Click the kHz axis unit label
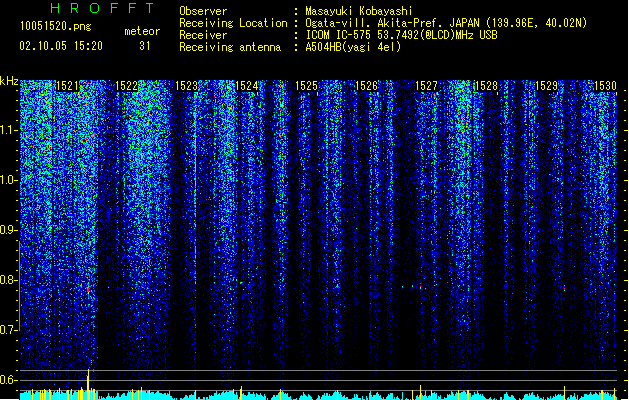This screenshot has width=629, height=400. tap(9, 81)
